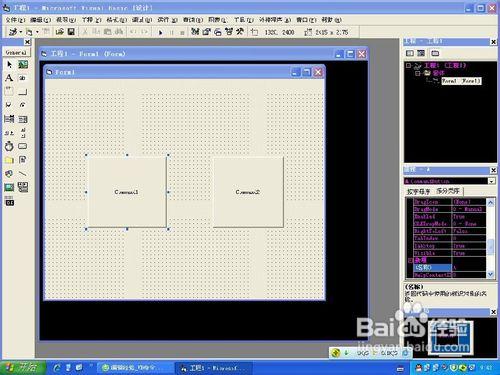Select the DriveListBox tool in the toolbox

23,146
